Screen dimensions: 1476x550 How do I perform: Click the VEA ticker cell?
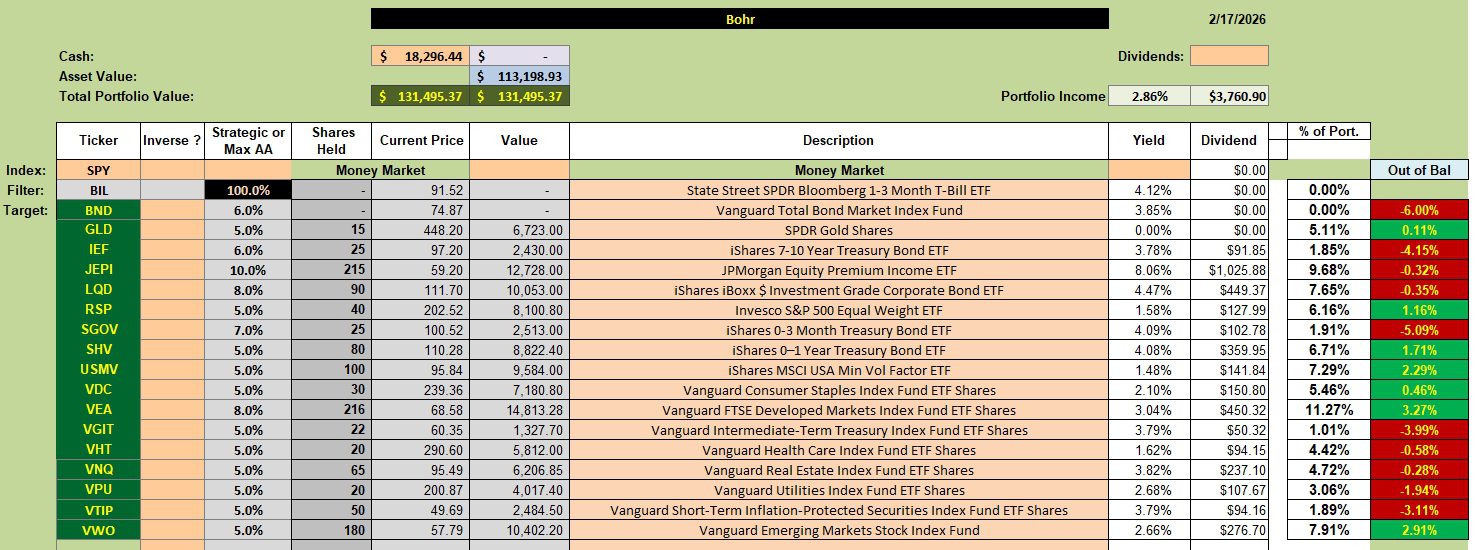click(98, 410)
